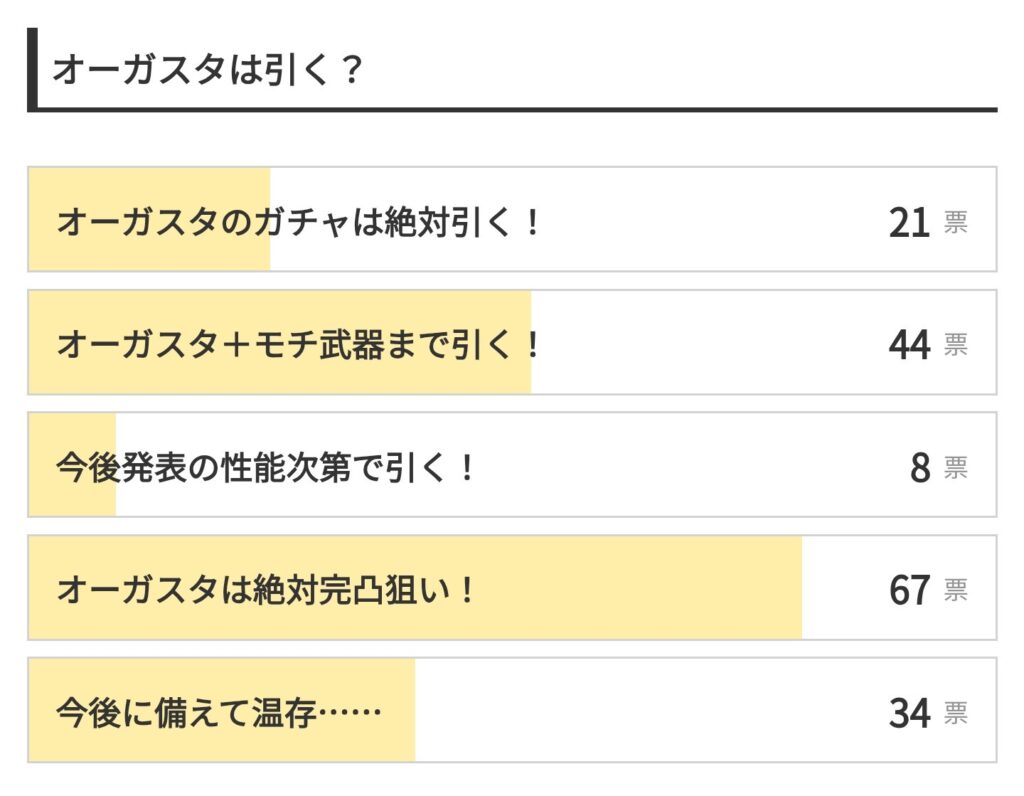Click the 67 票 vote count
1024x796 pixels.
click(928, 590)
